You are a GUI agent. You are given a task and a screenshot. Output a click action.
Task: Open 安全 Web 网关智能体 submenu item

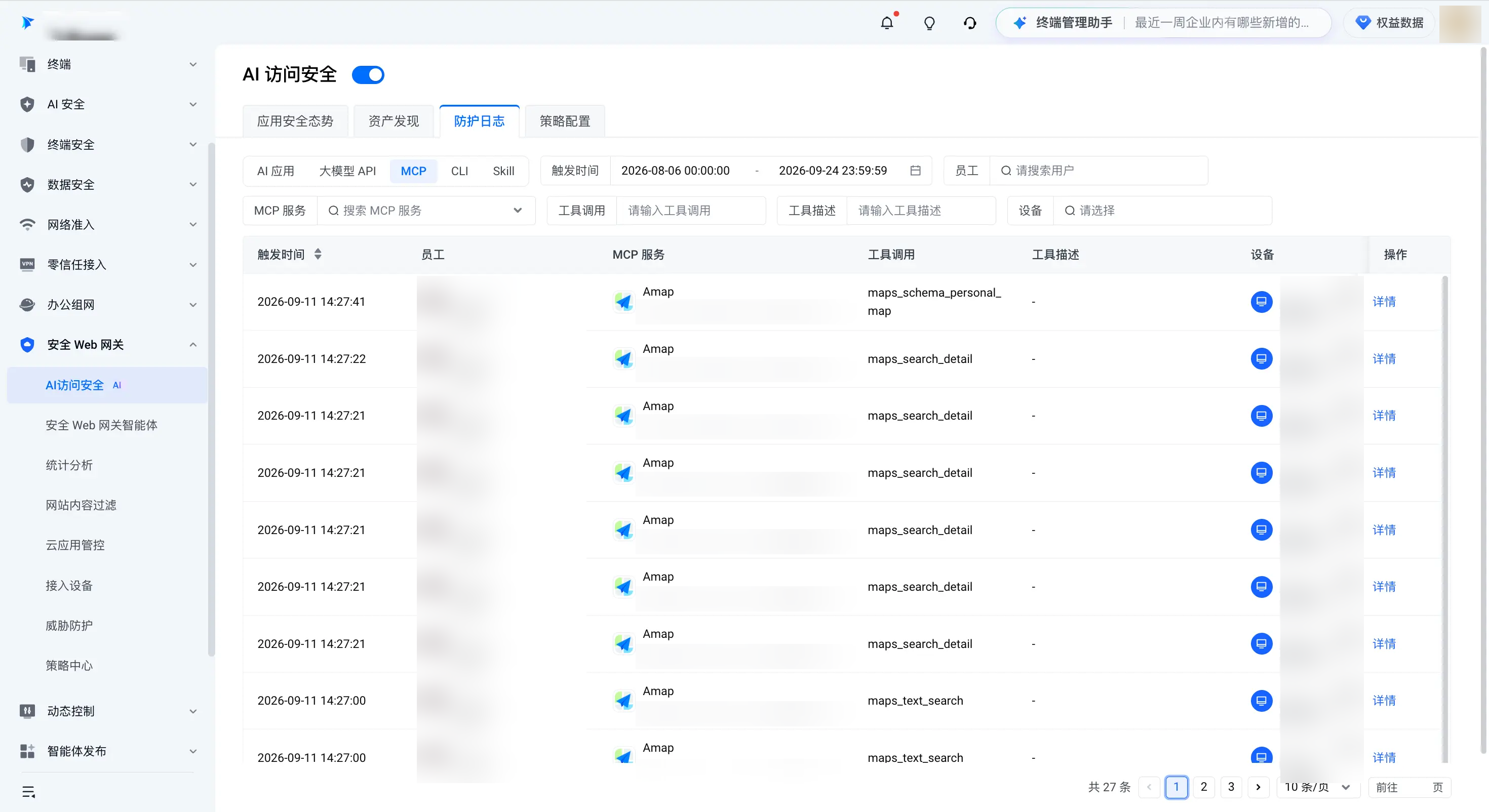pyautogui.click(x=101, y=425)
